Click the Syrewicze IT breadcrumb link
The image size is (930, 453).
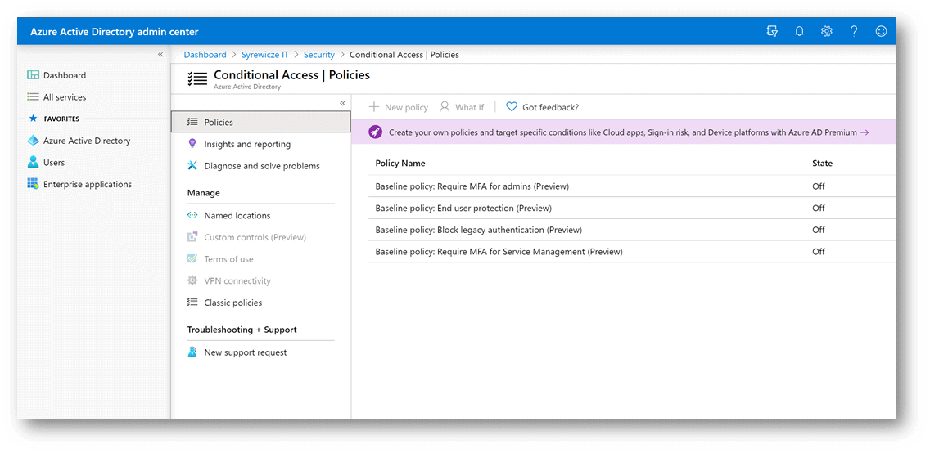tap(265, 55)
